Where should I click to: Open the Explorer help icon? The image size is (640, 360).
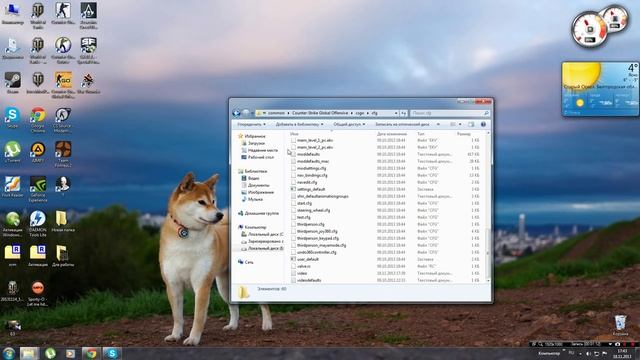coord(483,124)
